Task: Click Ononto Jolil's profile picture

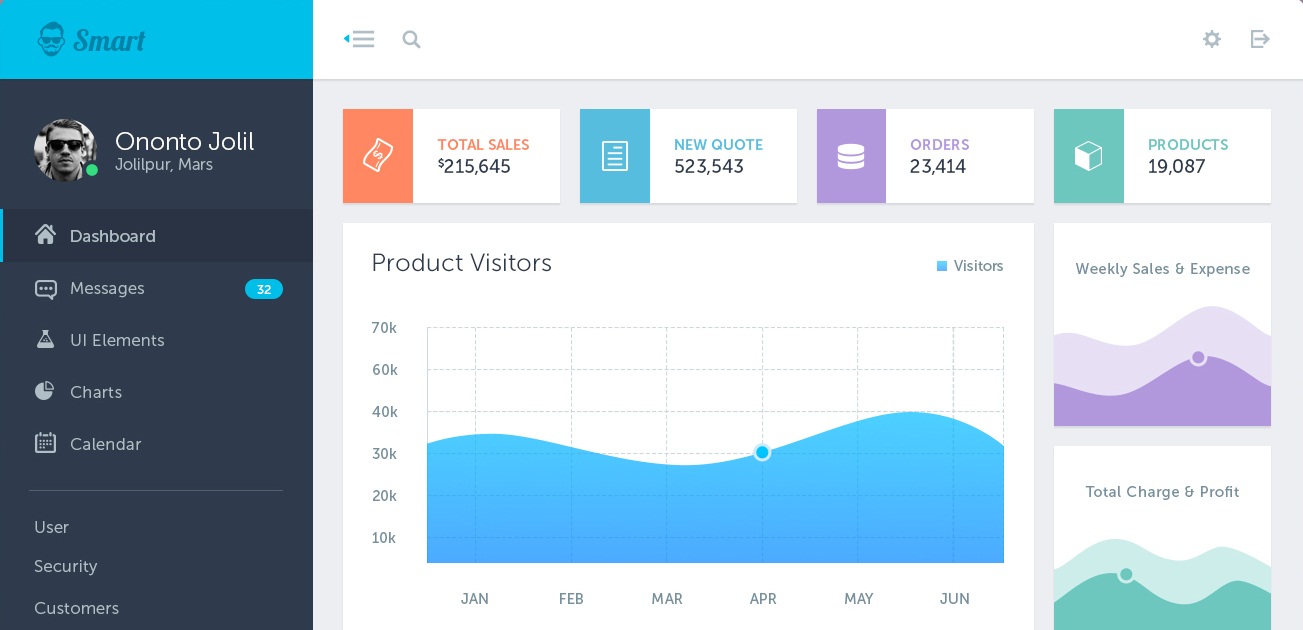Action: point(66,150)
